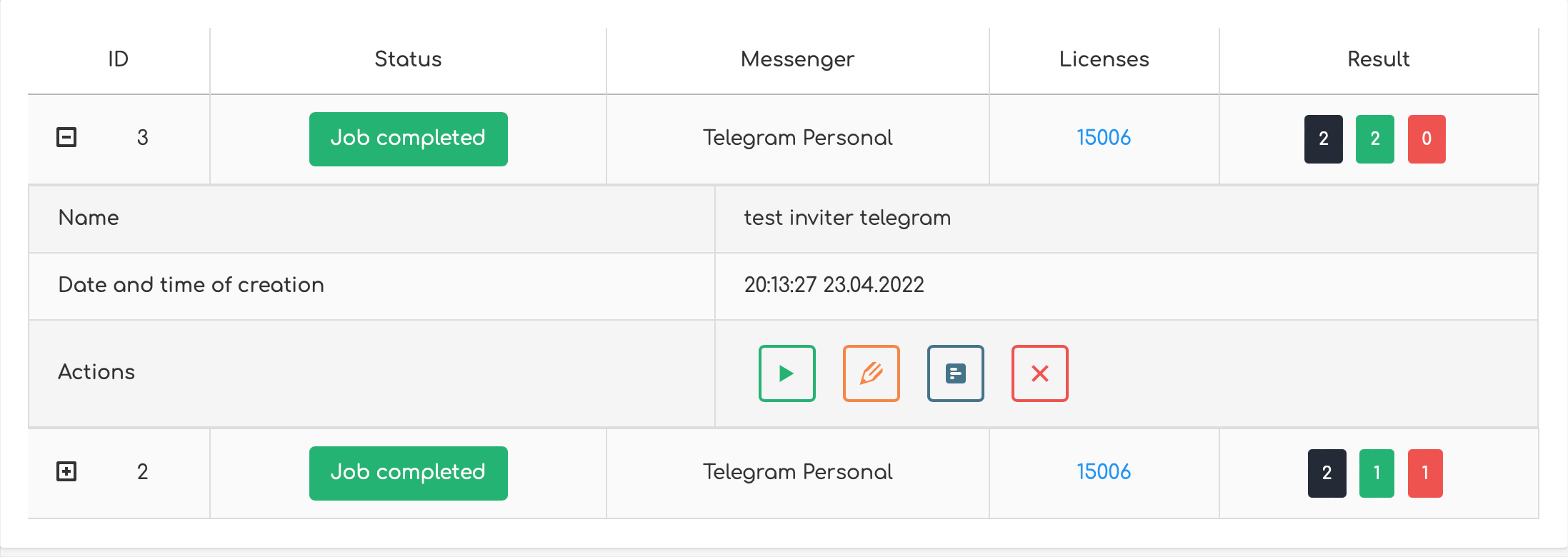Click the orange edit pencil icon
This screenshot has height=557, width=1568.
(x=871, y=373)
